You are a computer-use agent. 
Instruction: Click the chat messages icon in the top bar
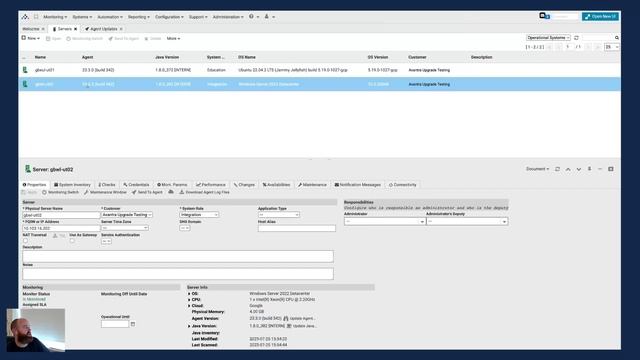pyautogui.click(x=544, y=16)
